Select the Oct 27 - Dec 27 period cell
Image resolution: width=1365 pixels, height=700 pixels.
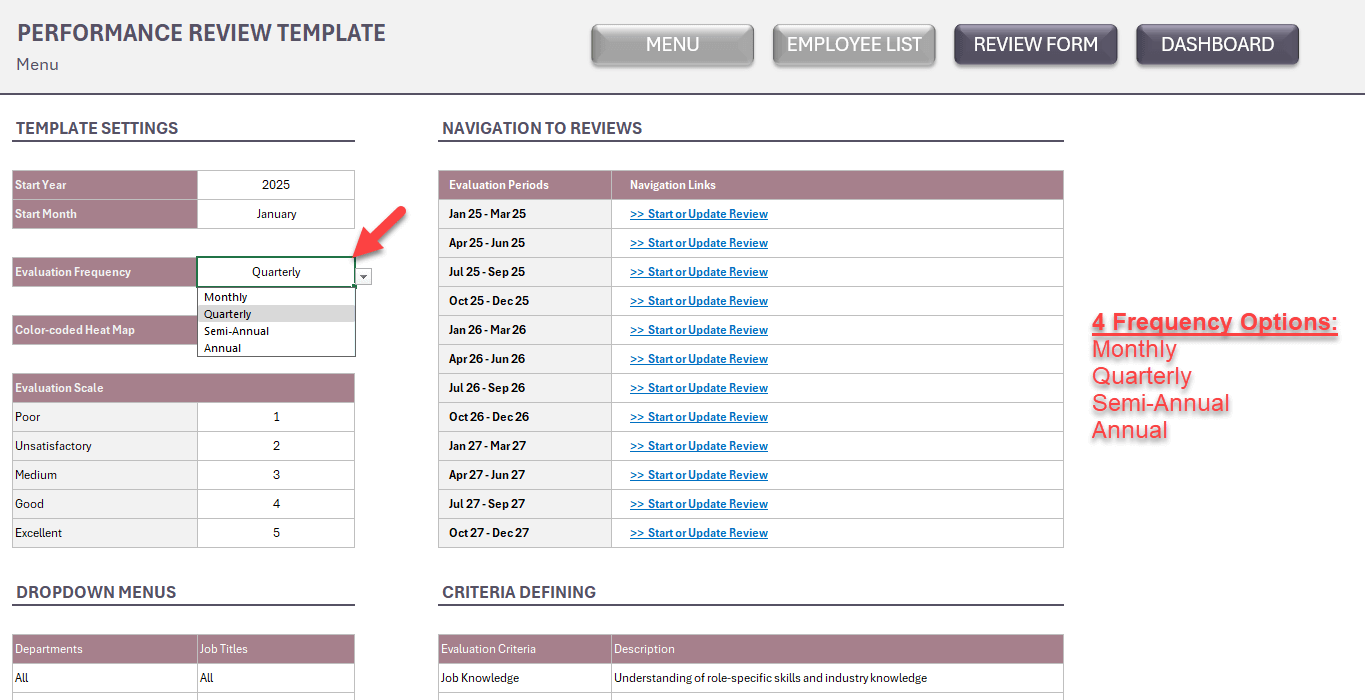point(525,533)
